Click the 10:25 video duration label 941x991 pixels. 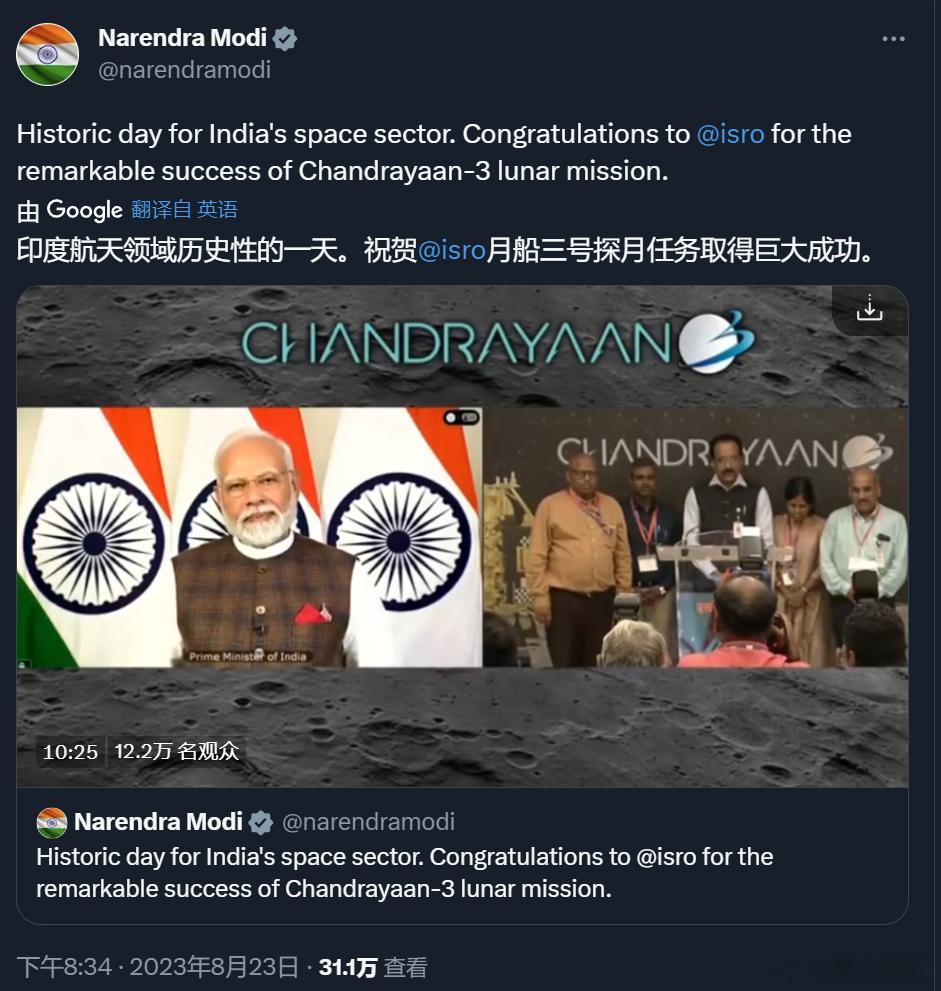[70, 751]
